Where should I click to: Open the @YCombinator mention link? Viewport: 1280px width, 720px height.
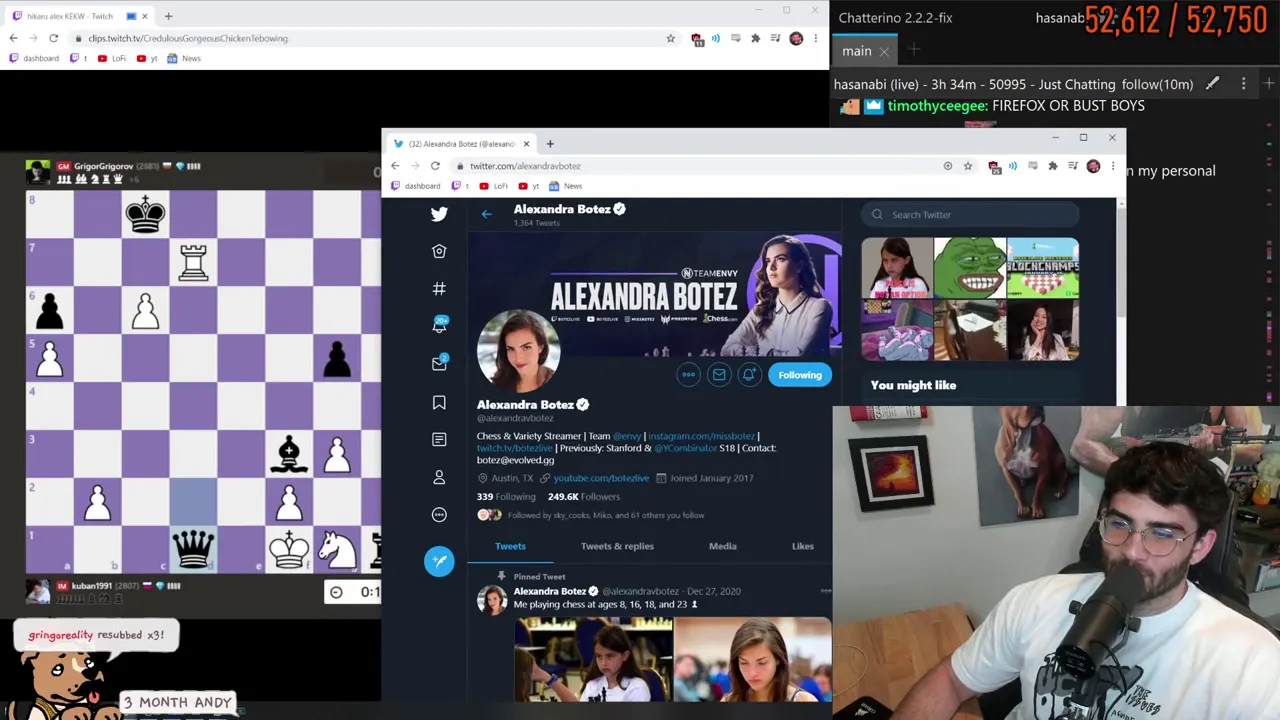click(x=685, y=448)
